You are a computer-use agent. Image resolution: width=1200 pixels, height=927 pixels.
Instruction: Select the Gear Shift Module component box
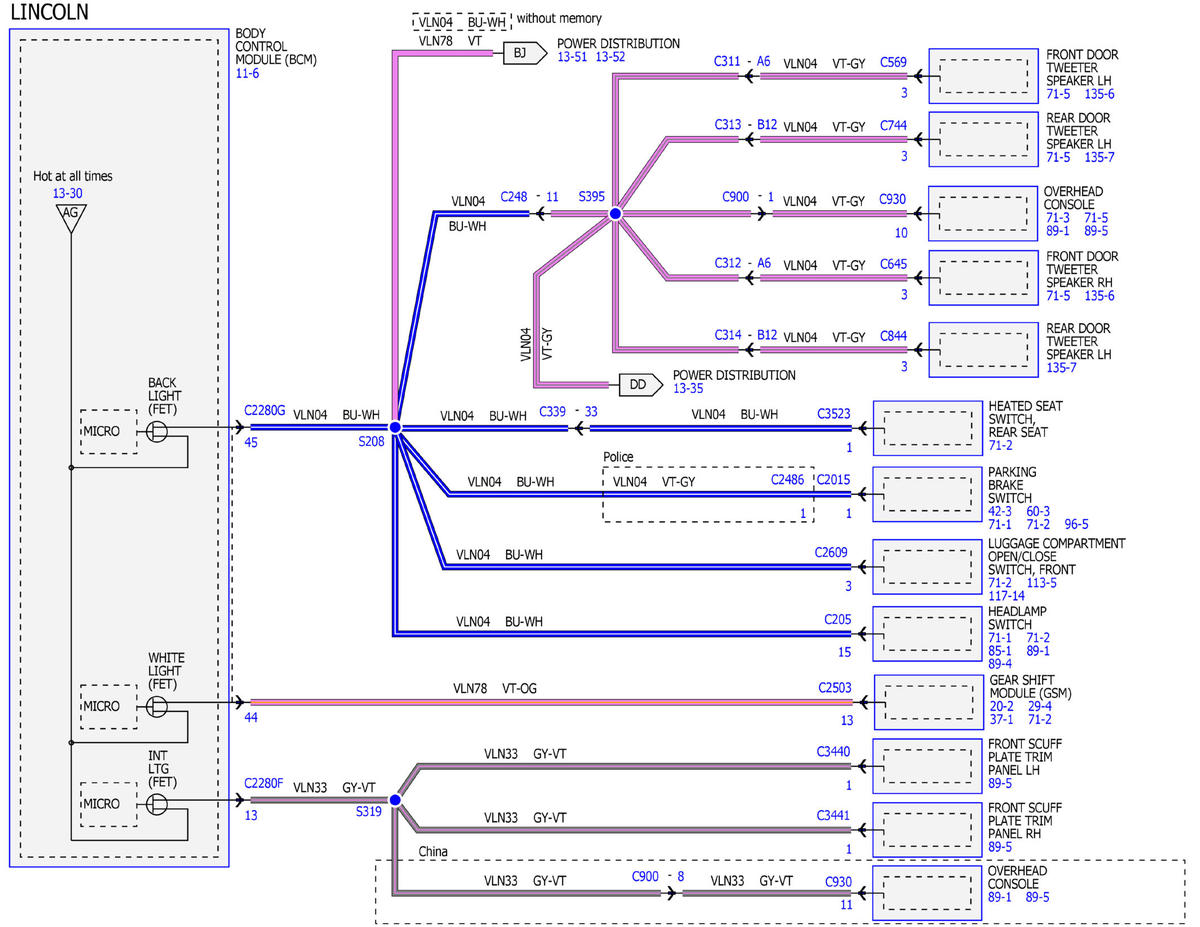(928, 703)
